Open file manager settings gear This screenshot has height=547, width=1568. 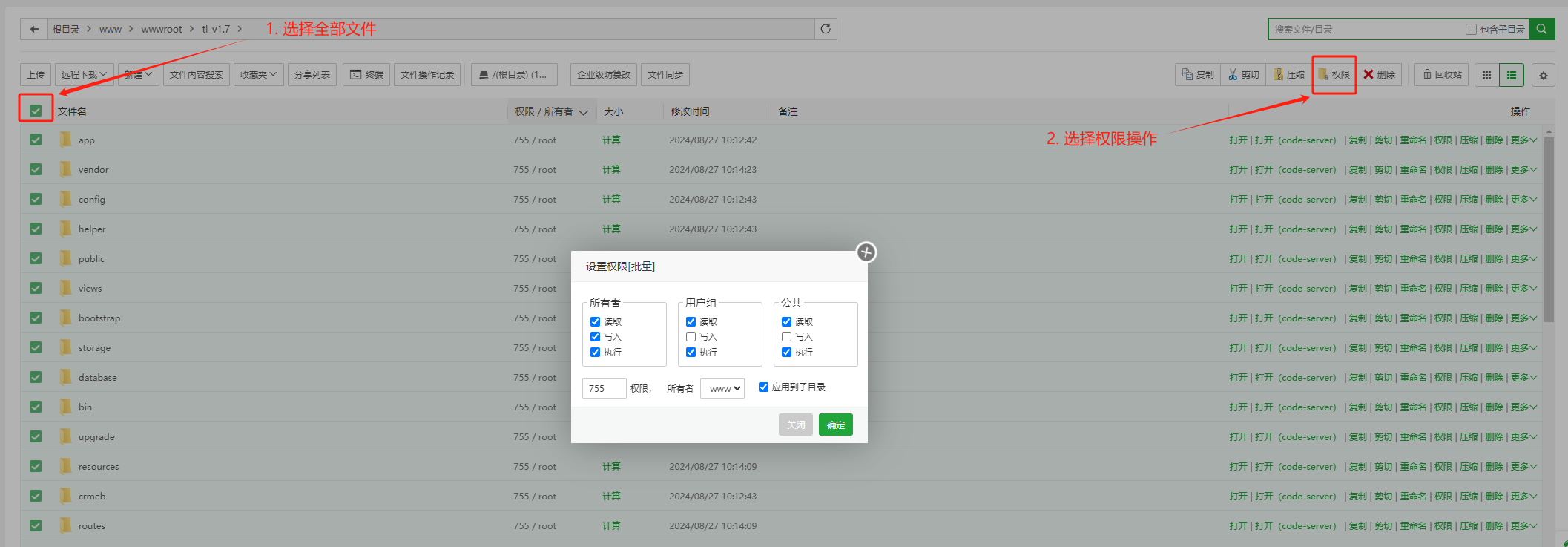pyautogui.click(x=1544, y=75)
